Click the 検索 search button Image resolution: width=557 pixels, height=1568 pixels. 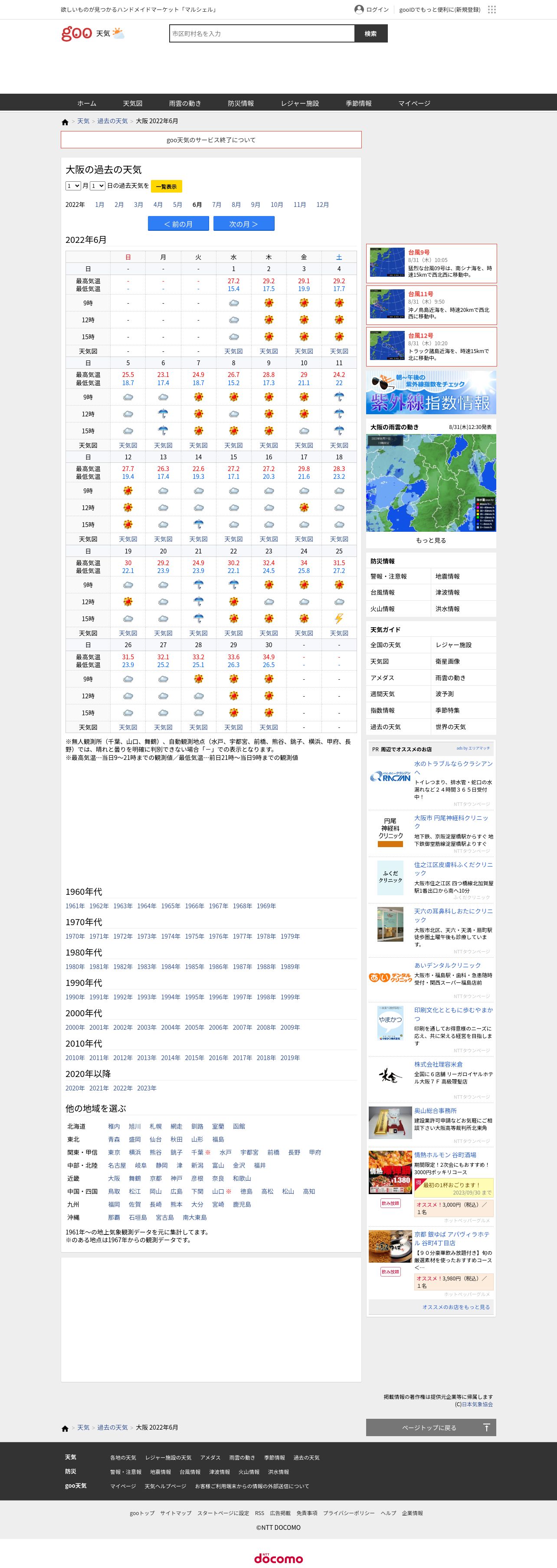[371, 33]
